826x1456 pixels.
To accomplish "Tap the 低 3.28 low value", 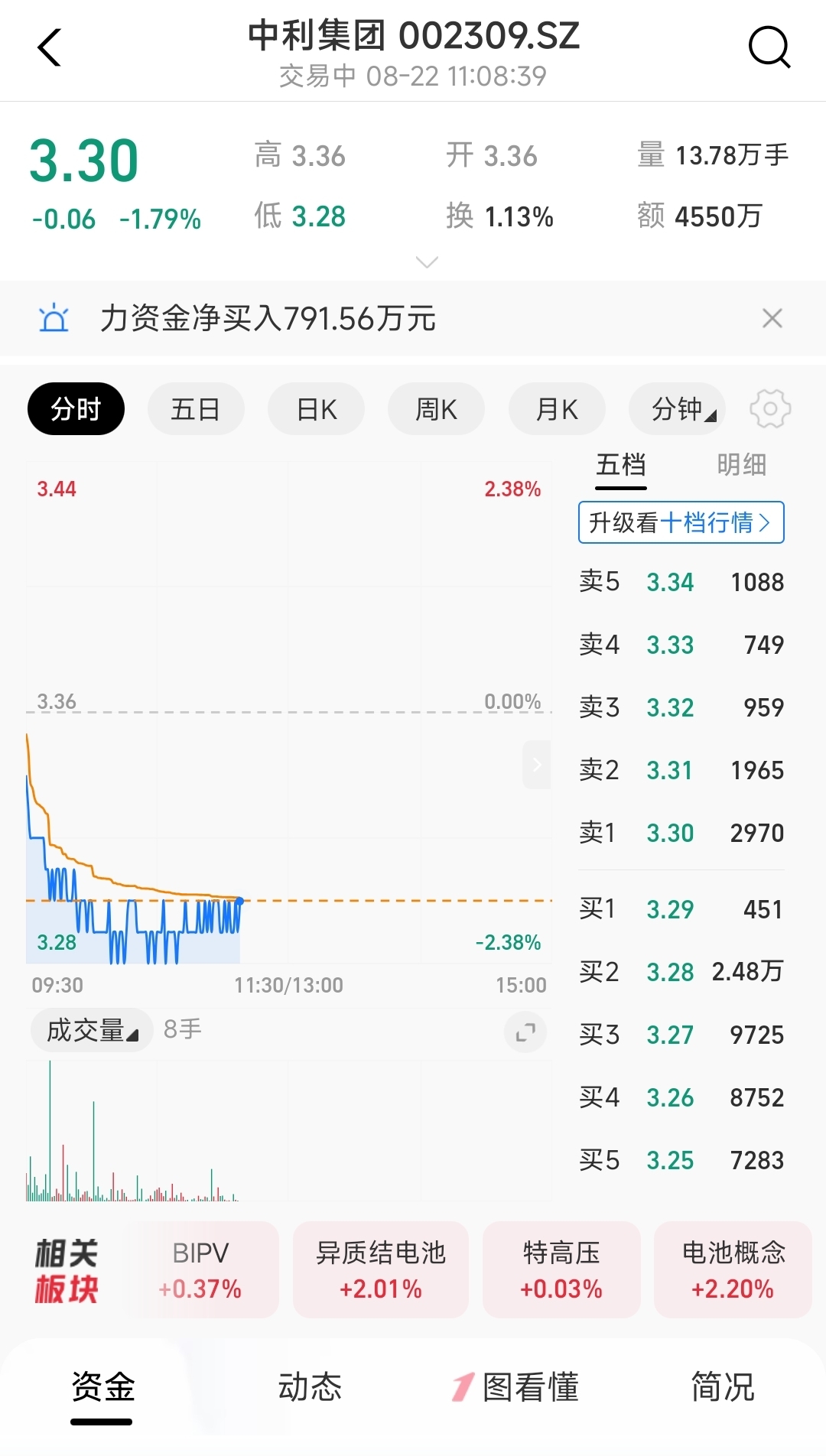I will [300, 216].
